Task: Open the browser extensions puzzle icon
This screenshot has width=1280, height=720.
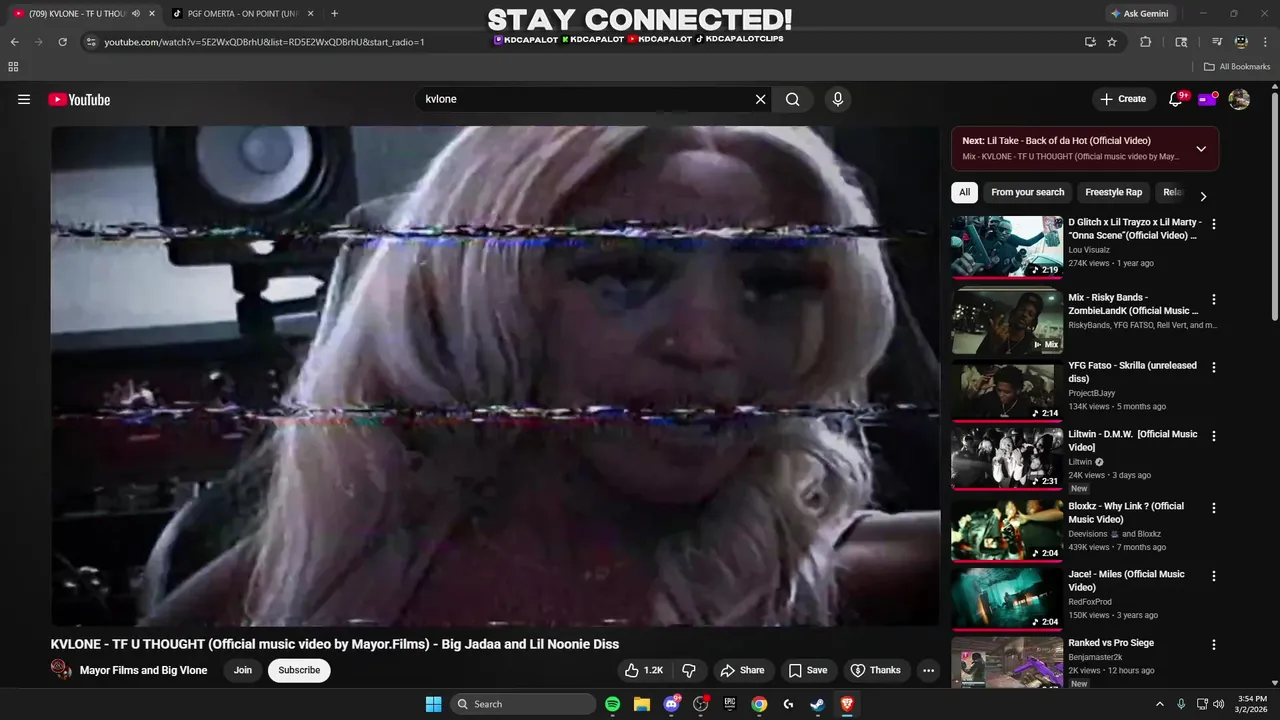Action: click(x=1146, y=42)
